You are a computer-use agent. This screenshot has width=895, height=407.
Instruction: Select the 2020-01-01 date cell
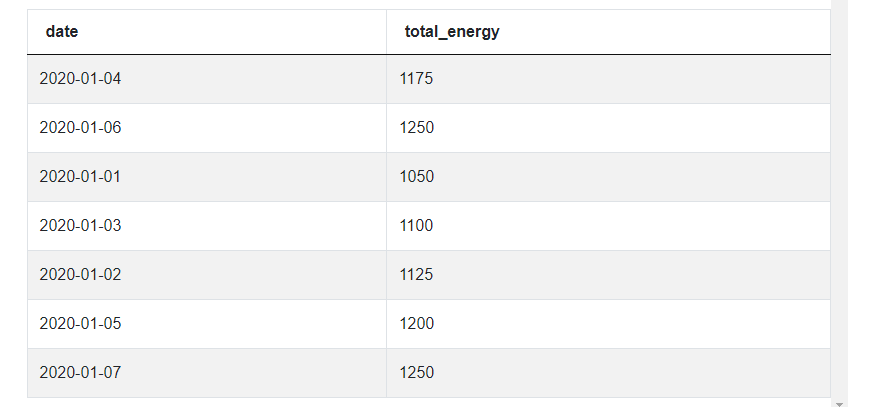tap(207, 177)
